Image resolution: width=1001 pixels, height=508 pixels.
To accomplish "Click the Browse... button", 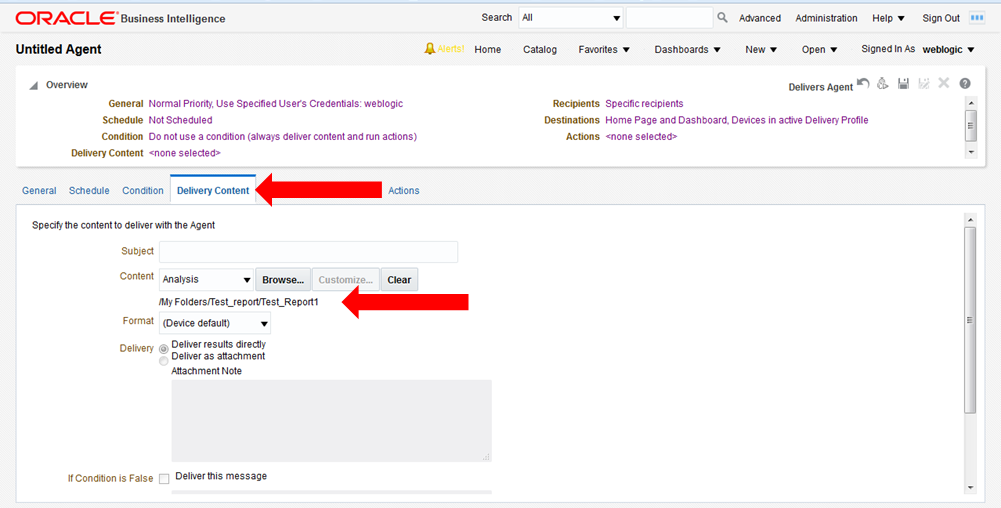I will coord(283,280).
